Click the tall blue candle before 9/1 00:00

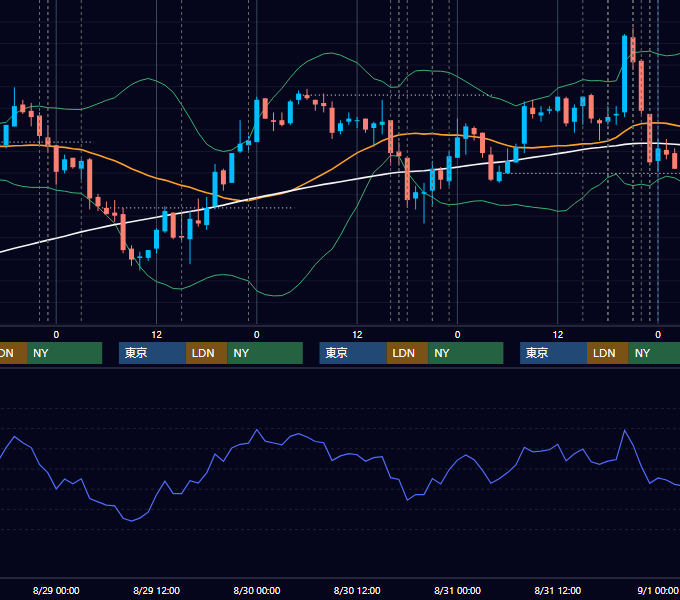pyautogui.click(x=624, y=75)
